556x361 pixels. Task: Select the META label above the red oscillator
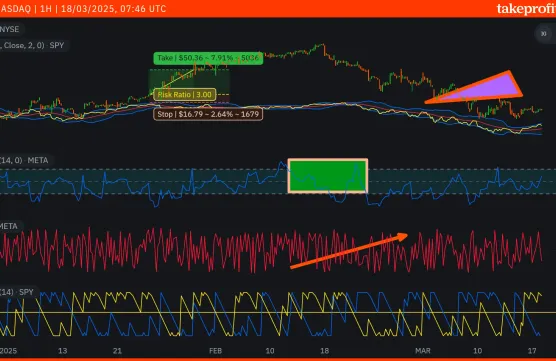pyautogui.click(x=9, y=226)
